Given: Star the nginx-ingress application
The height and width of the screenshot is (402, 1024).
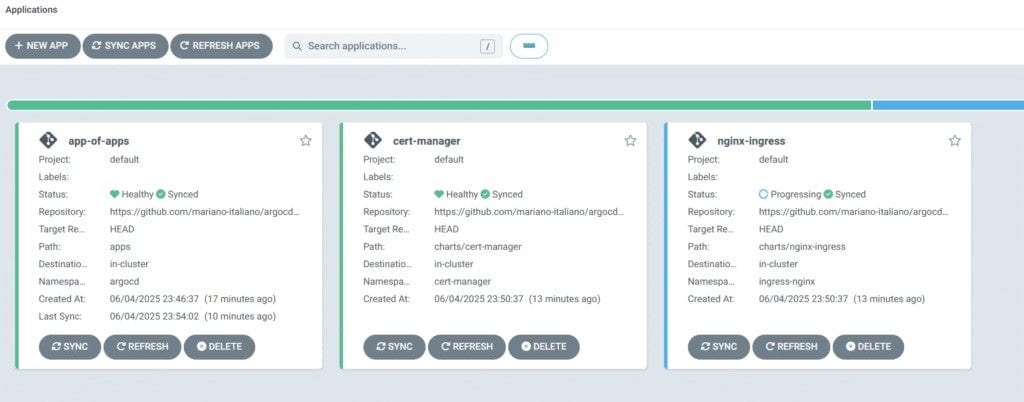Looking at the screenshot, I should click(955, 141).
